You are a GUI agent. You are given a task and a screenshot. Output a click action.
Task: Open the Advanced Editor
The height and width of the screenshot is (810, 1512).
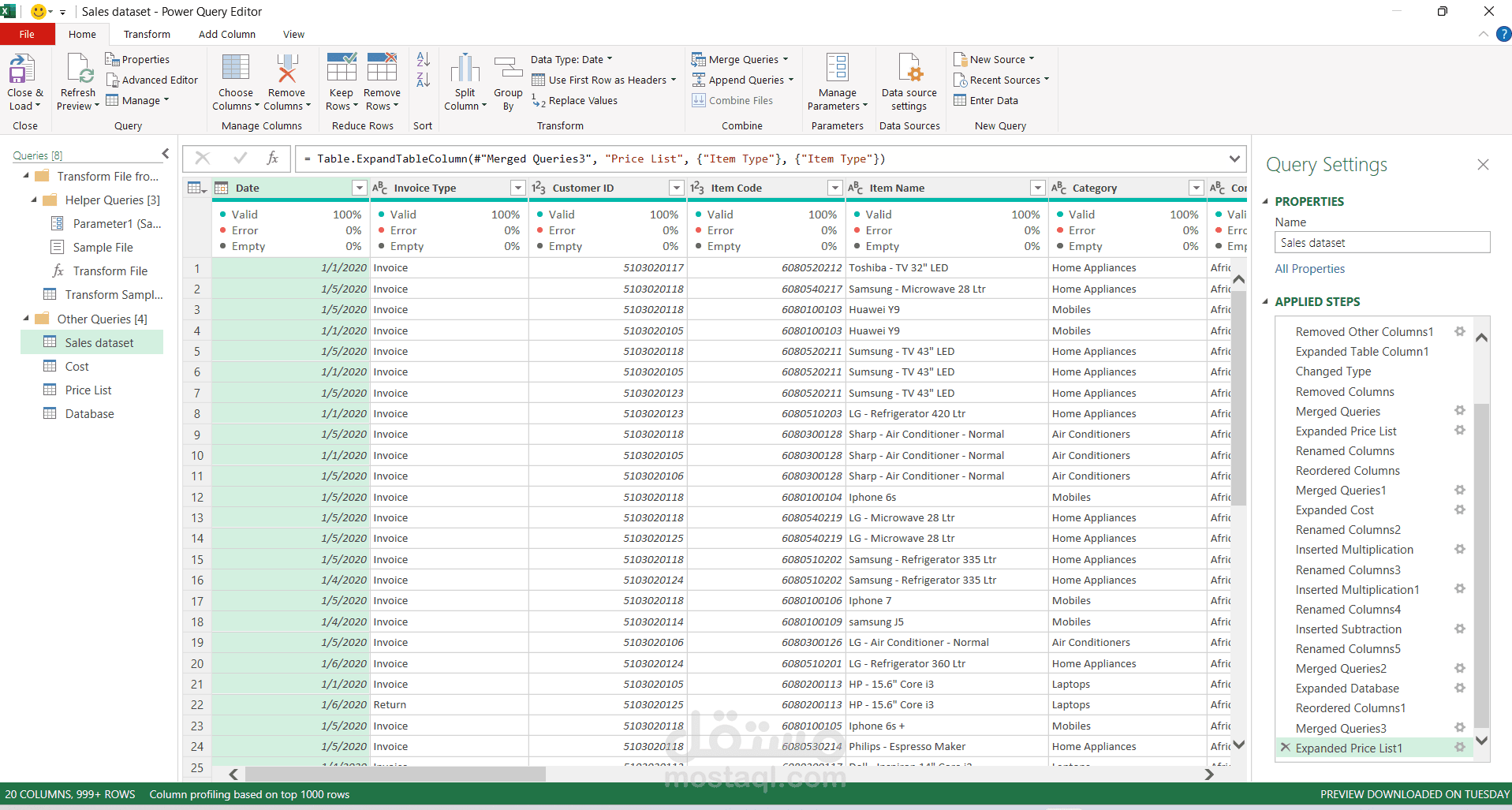tap(152, 80)
